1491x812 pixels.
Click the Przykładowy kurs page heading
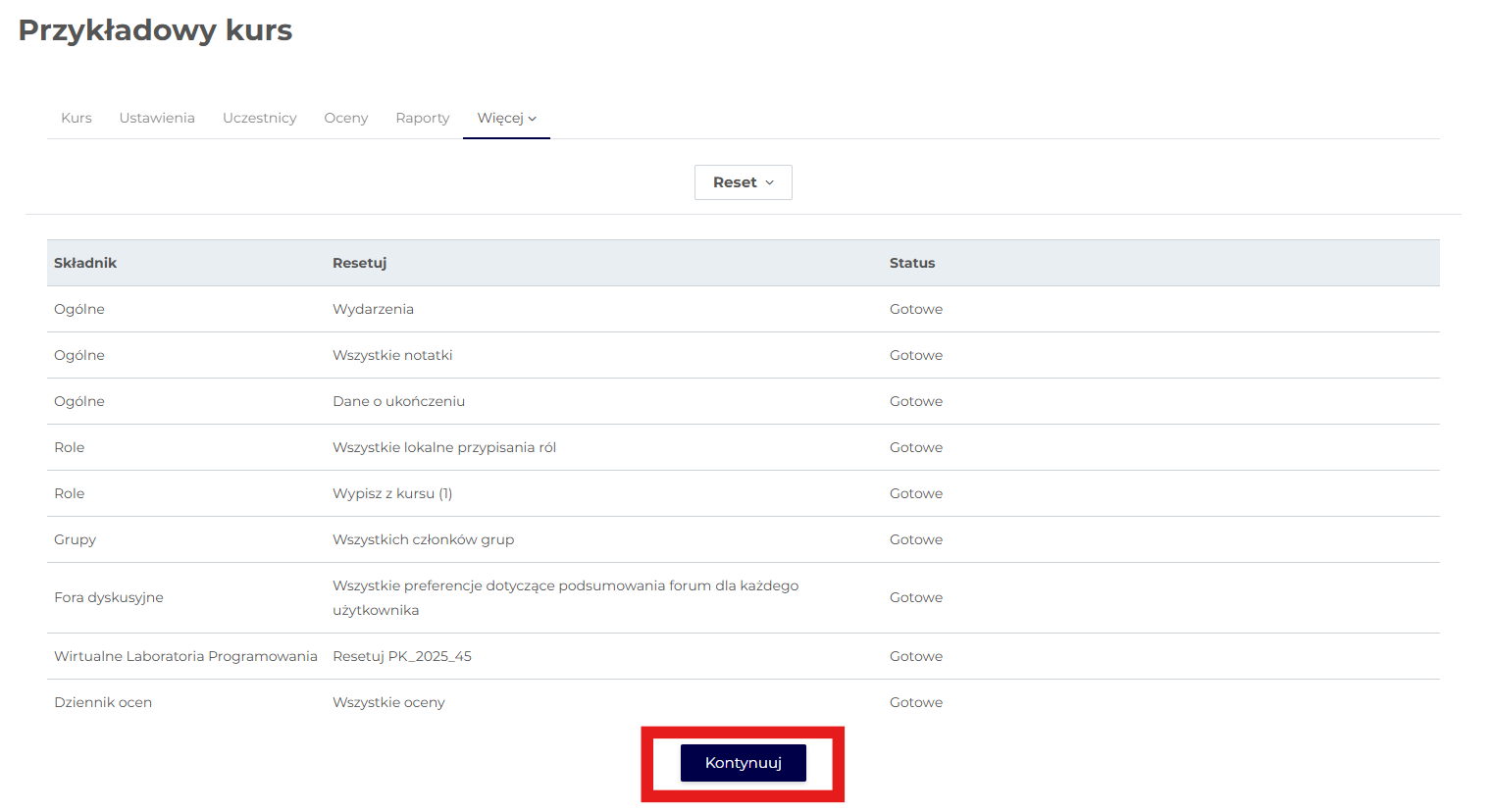pos(155,30)
